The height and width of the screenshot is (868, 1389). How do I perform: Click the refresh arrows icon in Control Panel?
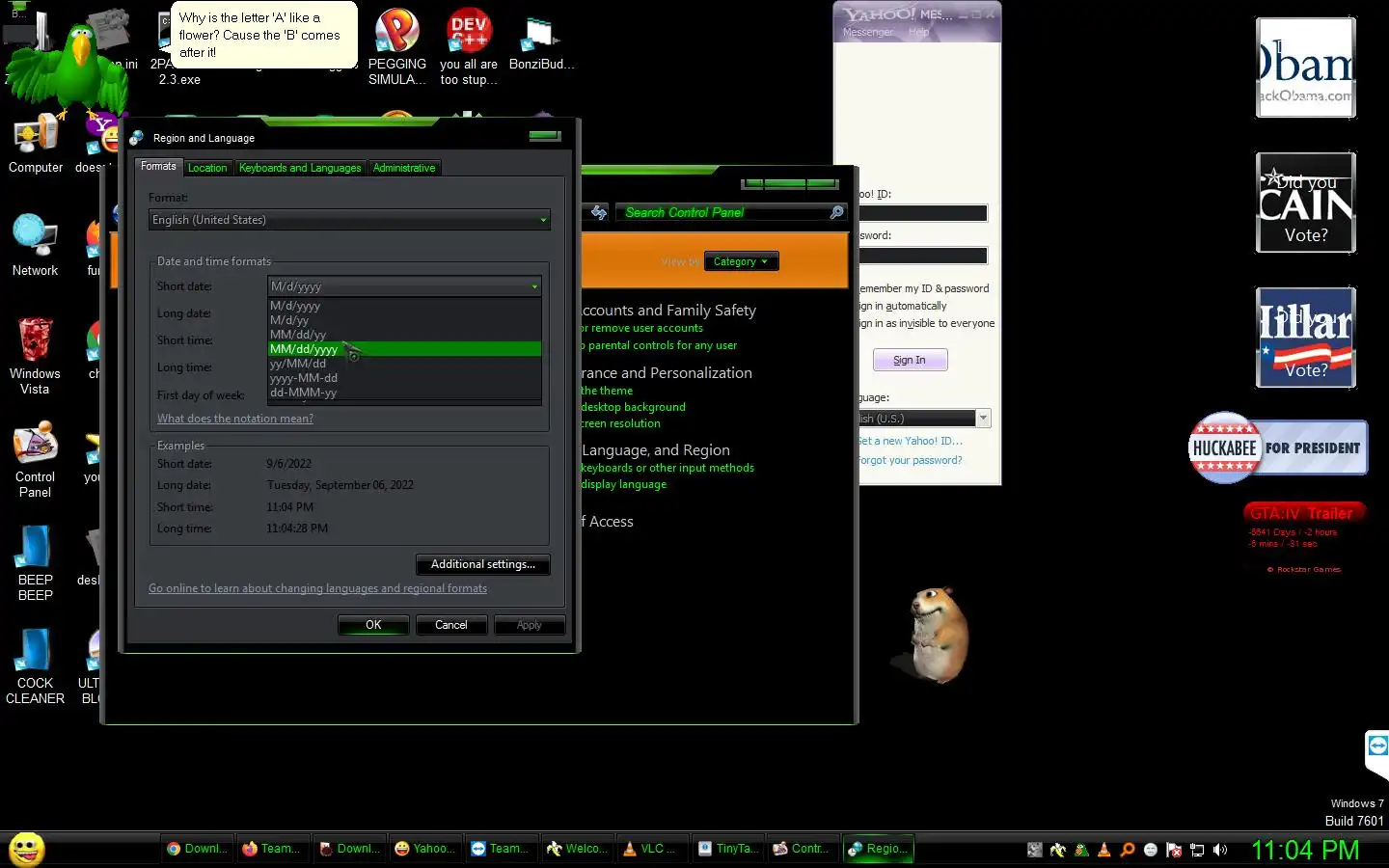(599, 212)
